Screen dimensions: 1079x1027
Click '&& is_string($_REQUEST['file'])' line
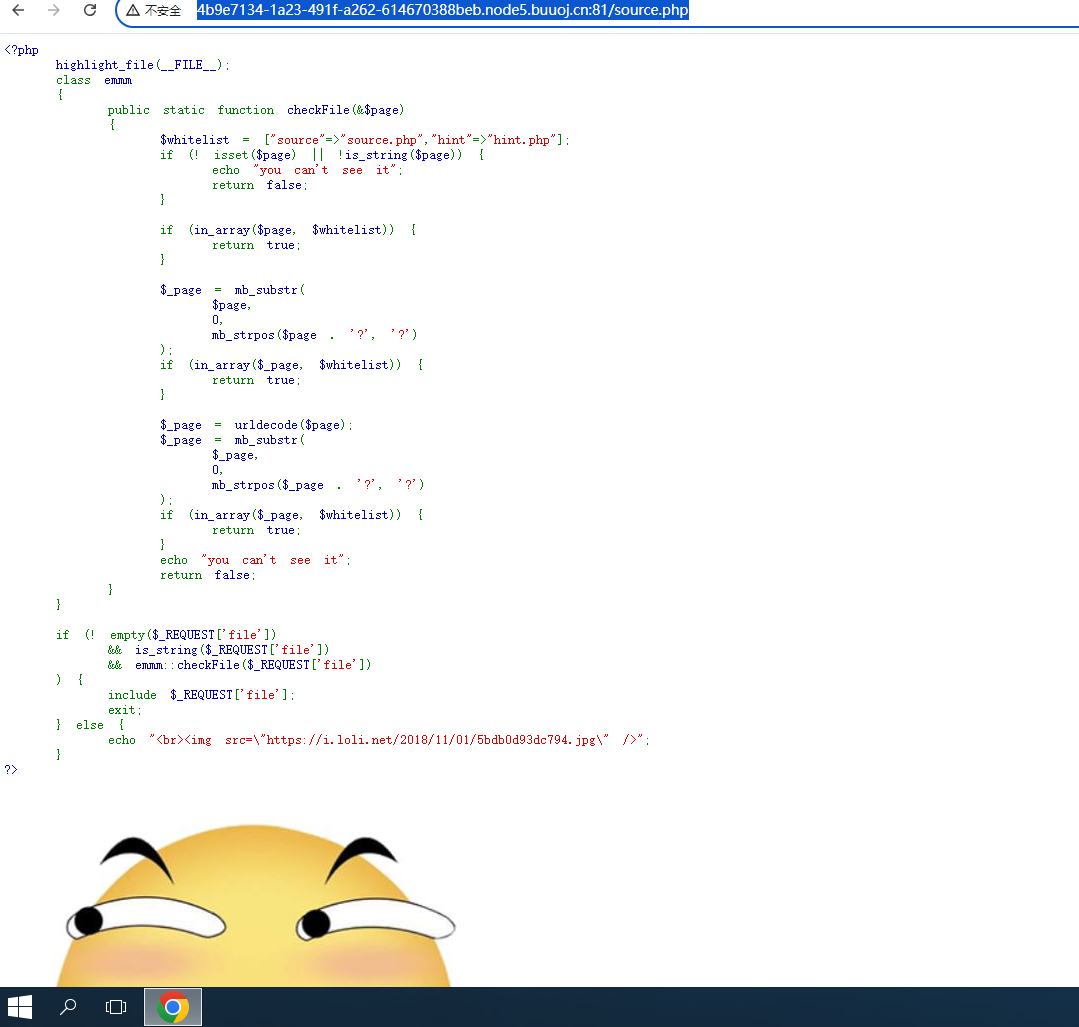pos(218,650)
